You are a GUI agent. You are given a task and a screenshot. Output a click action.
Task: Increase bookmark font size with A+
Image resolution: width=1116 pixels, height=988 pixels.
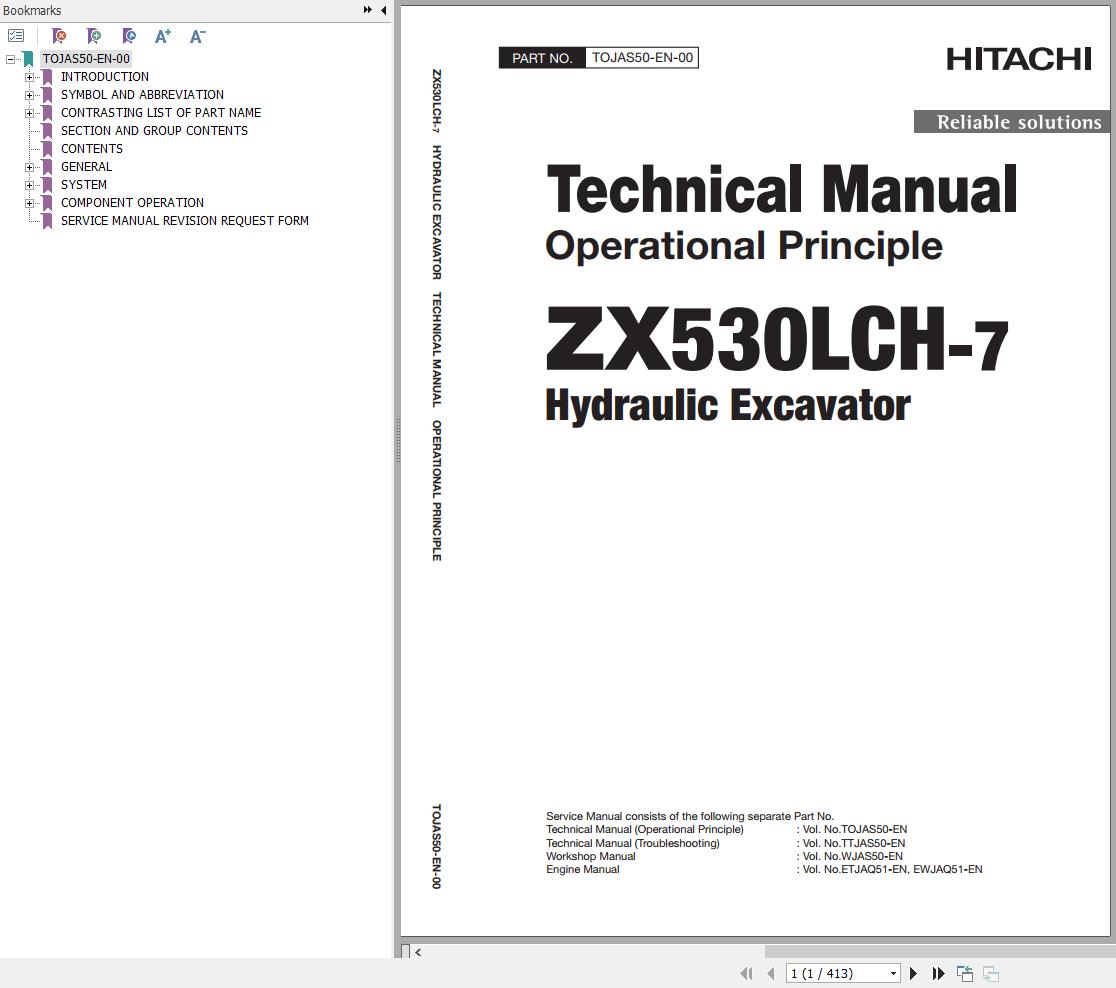(163, 36)
